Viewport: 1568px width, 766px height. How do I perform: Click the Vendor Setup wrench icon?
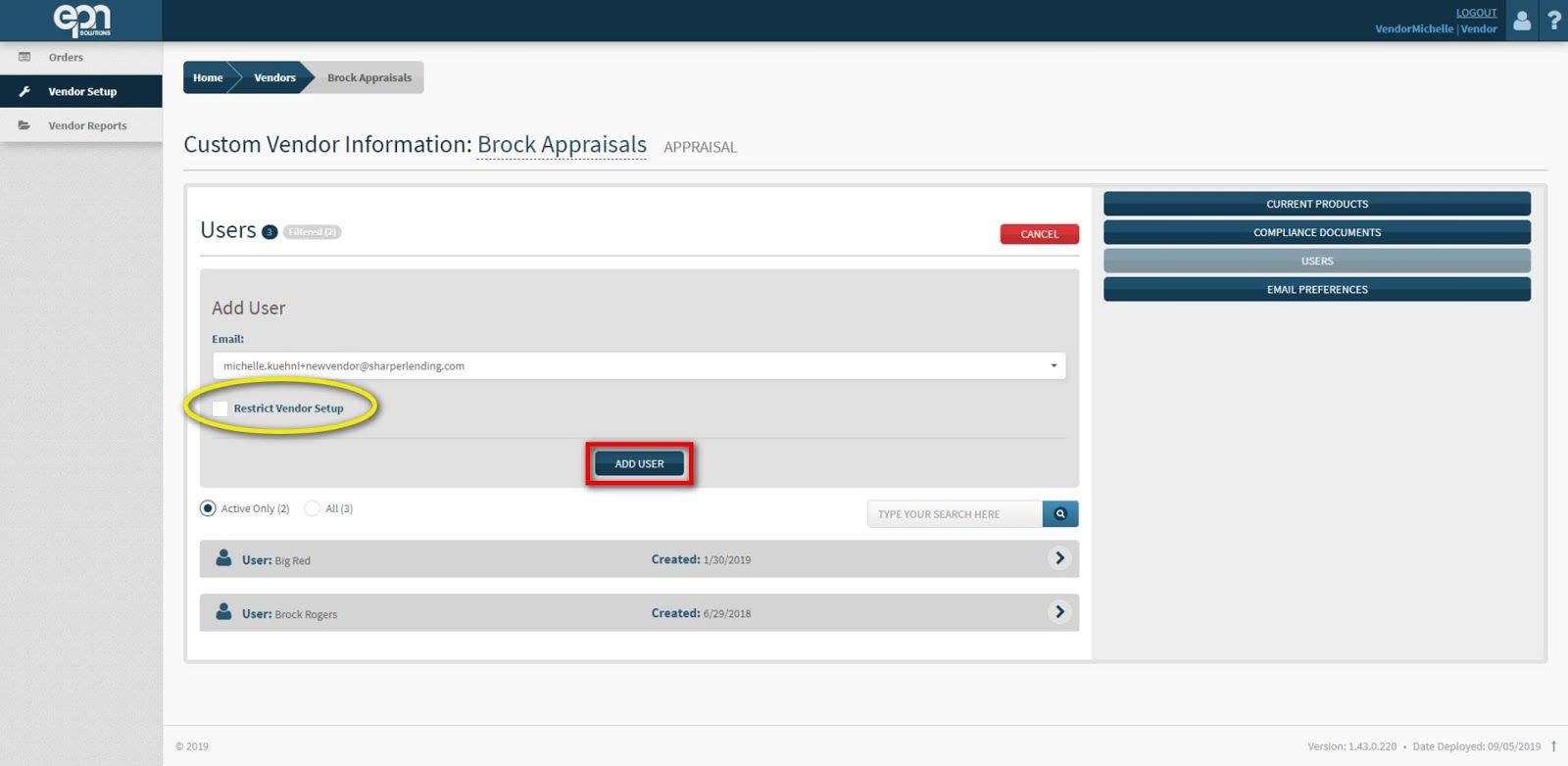tap(24, 91)
